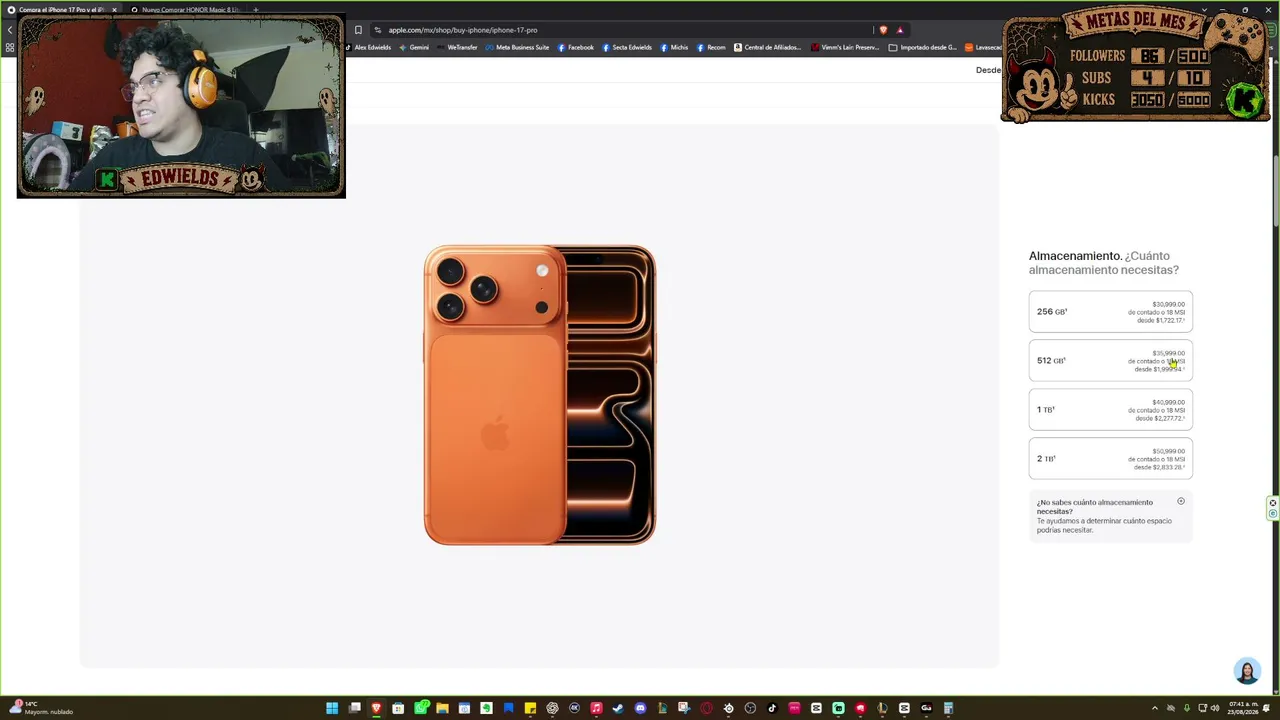Choose the 512 GB storage option
This screenshot has width=1280, height=720.
tap(1110, 361)
